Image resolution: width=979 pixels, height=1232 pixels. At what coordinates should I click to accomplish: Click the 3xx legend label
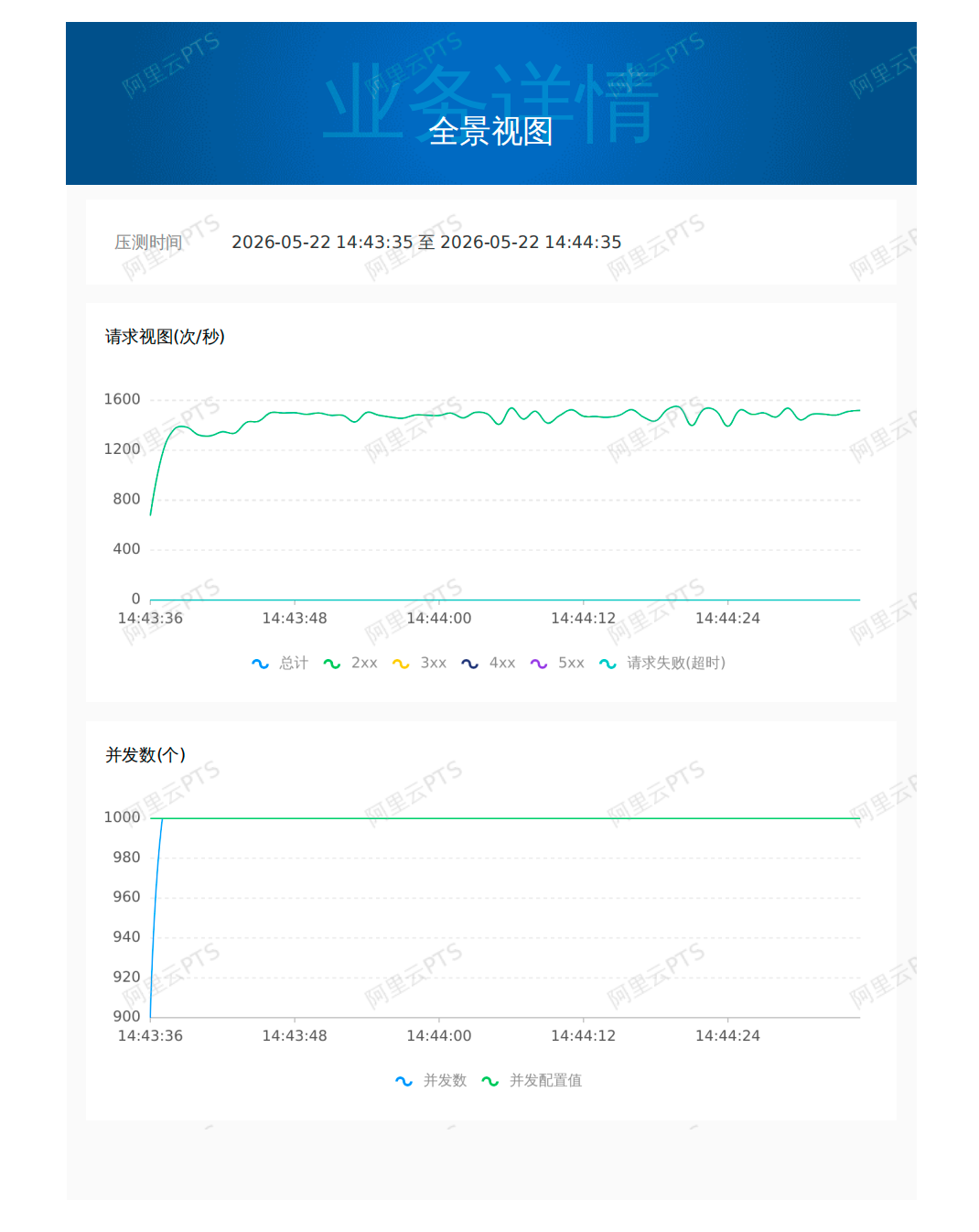pos(434,663)
